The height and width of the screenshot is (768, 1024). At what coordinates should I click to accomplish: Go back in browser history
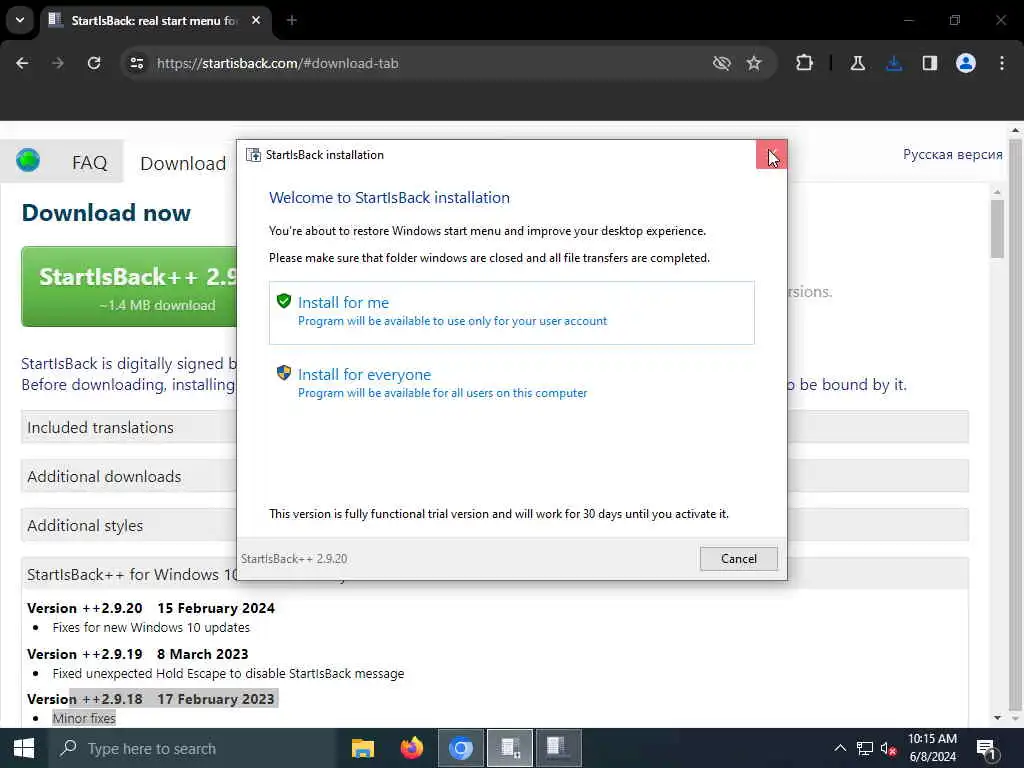pos(22,63)
